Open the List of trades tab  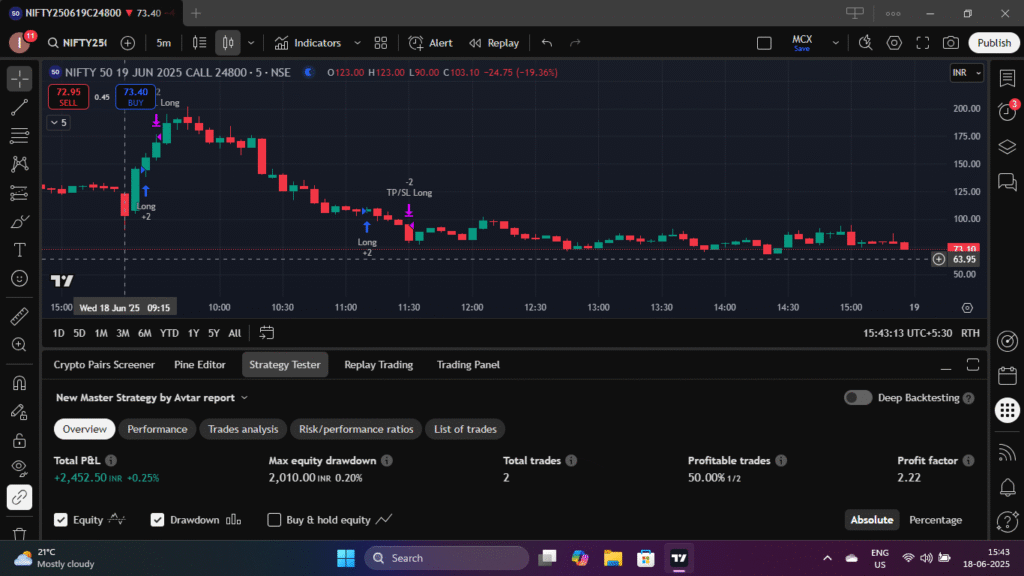465,429
